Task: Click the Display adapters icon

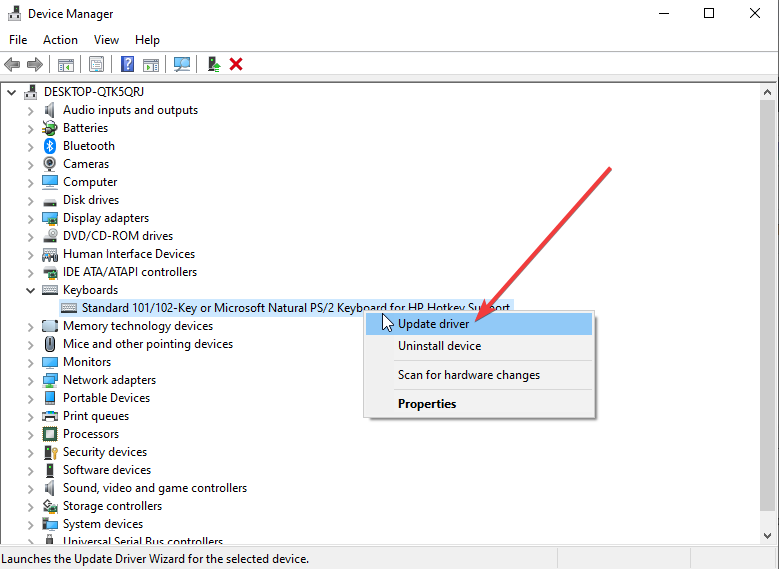Action: (x=50, y=218)
